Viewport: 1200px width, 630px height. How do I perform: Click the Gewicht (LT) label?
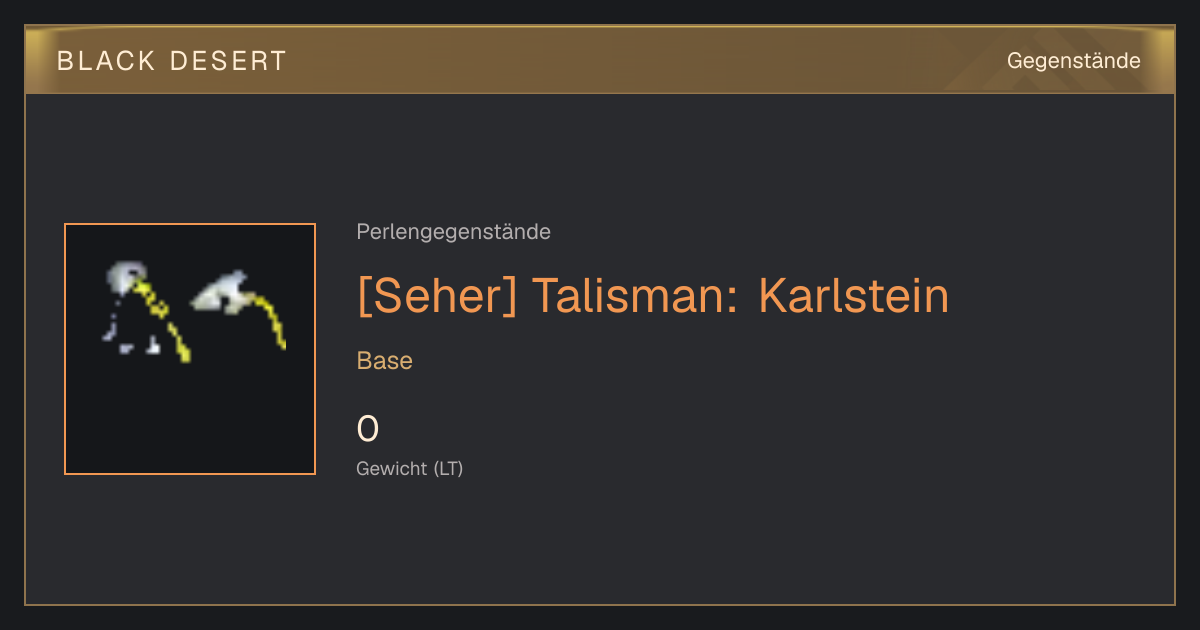pos(410,468)
